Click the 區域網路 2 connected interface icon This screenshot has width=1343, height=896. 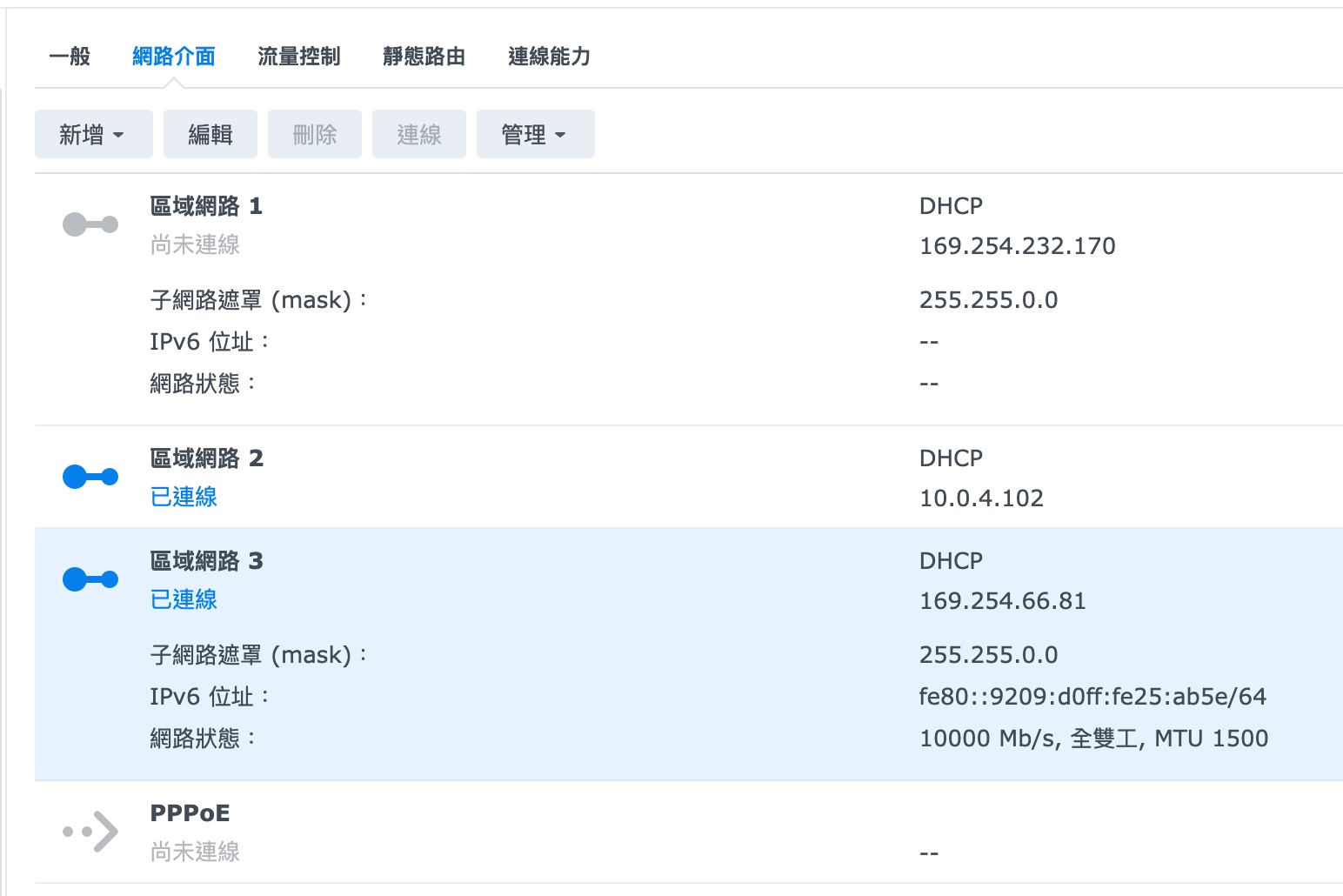(x=90, y=477)
